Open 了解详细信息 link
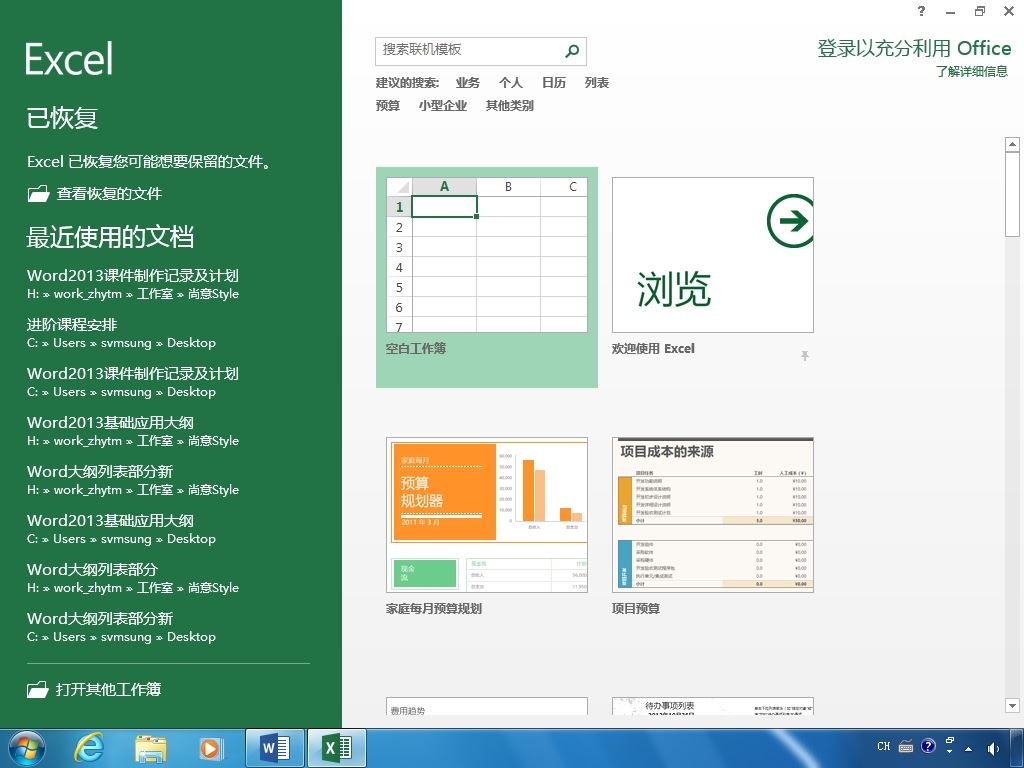Screen dimensions: 1024x768 tap(972, 72)
